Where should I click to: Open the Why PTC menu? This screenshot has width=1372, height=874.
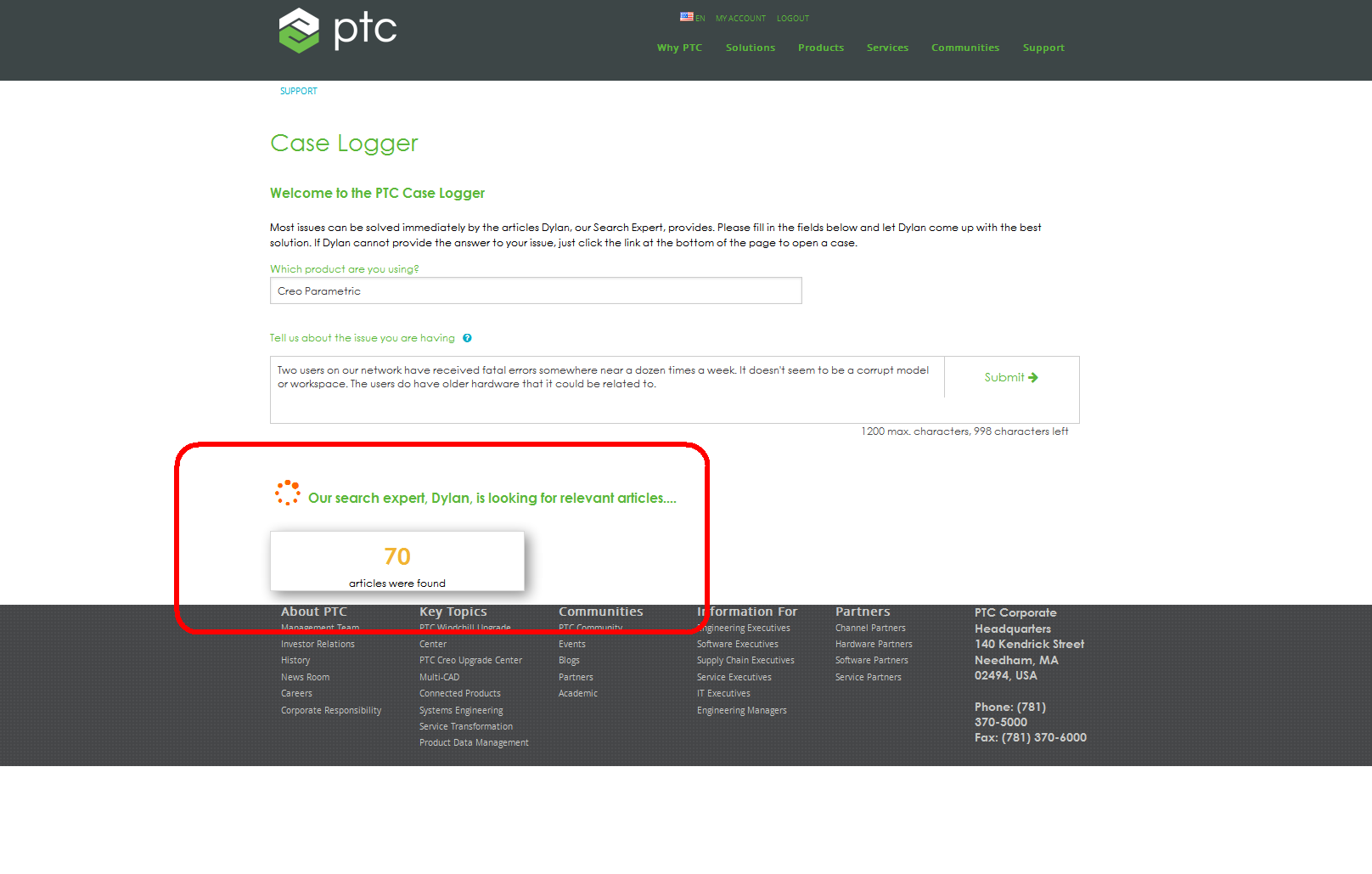679,48
